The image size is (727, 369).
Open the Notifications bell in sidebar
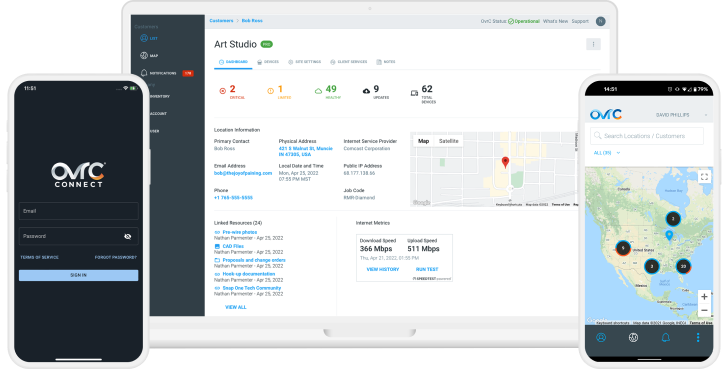pos(144,73)
